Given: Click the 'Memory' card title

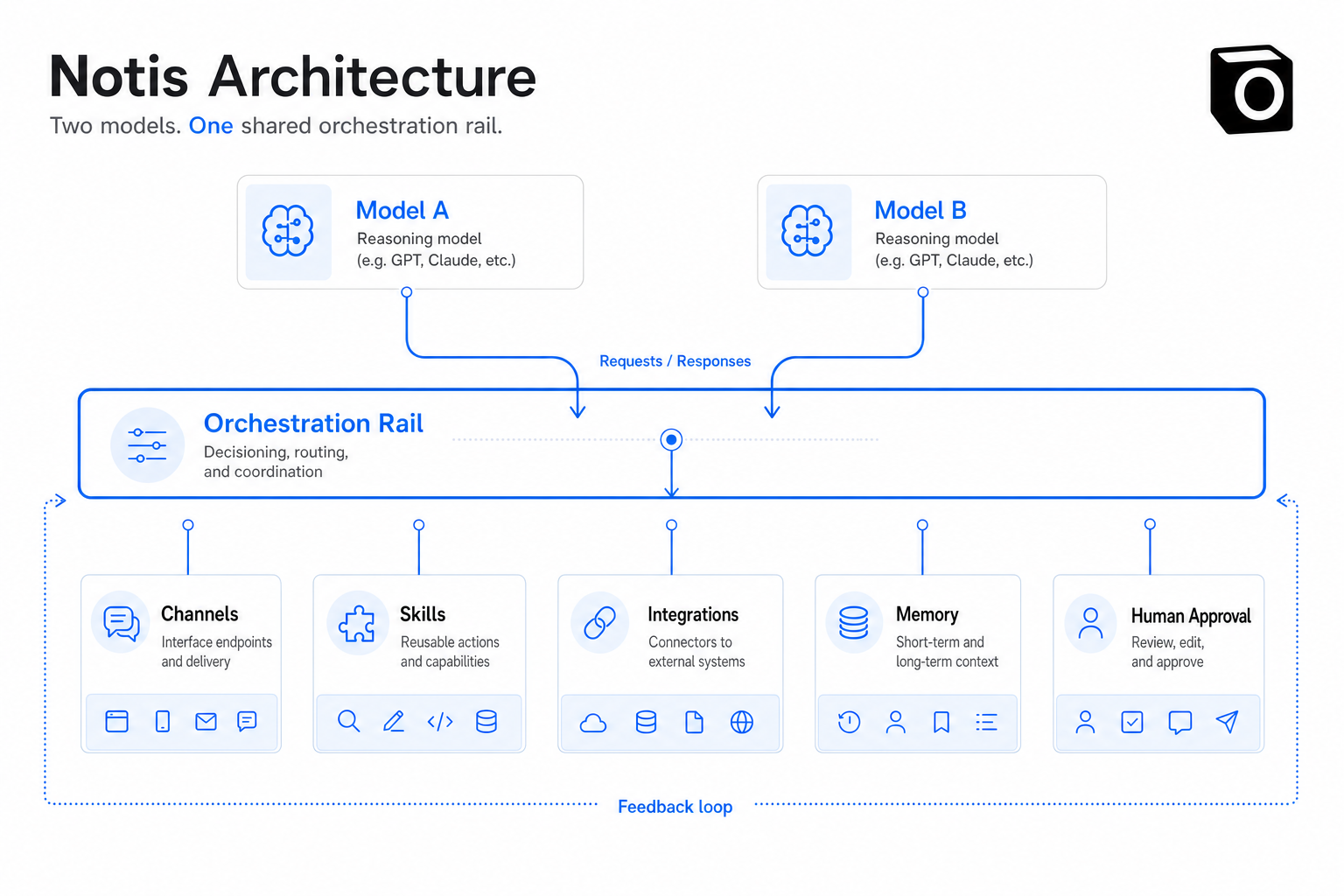Looking at the screenshot, I should (x=927, y=615).
